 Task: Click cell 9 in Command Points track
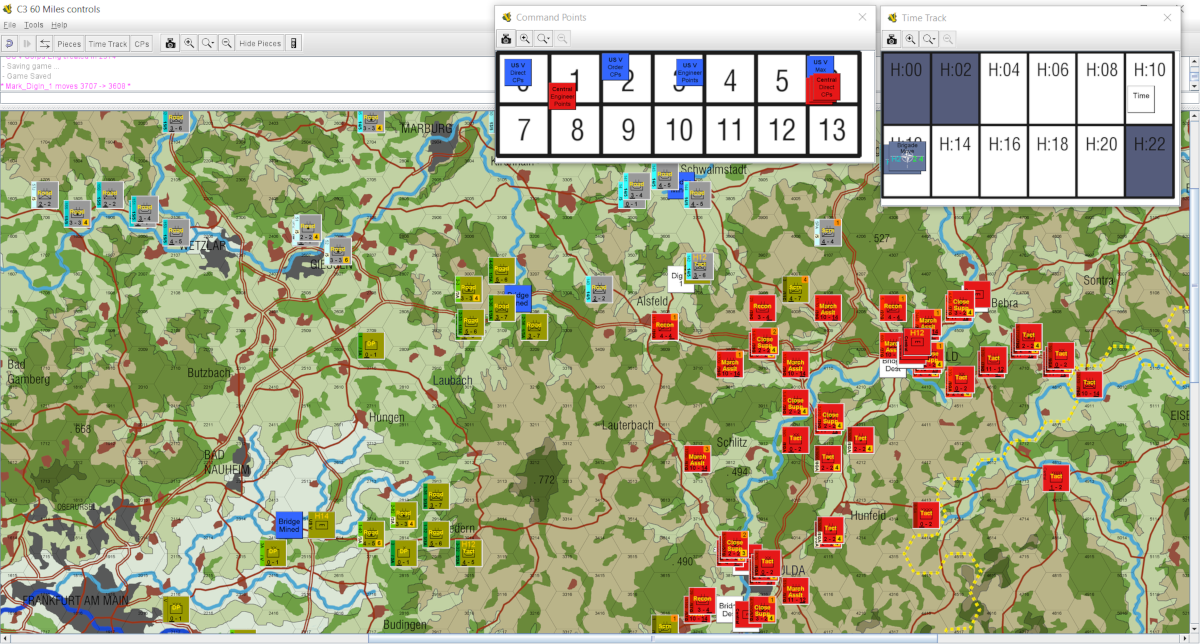click(x=628, y=130)
